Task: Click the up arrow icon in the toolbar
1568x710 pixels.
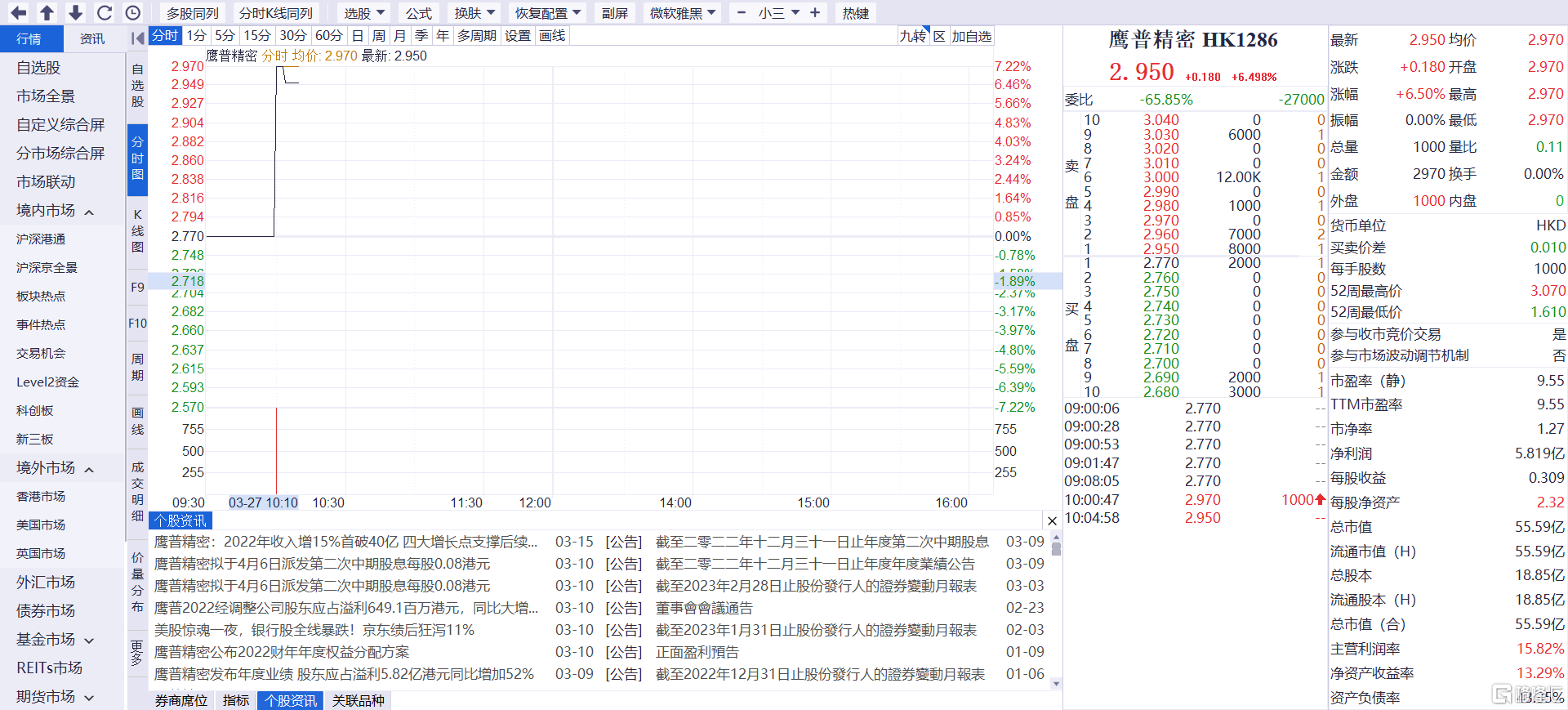Action: [47, 13]
